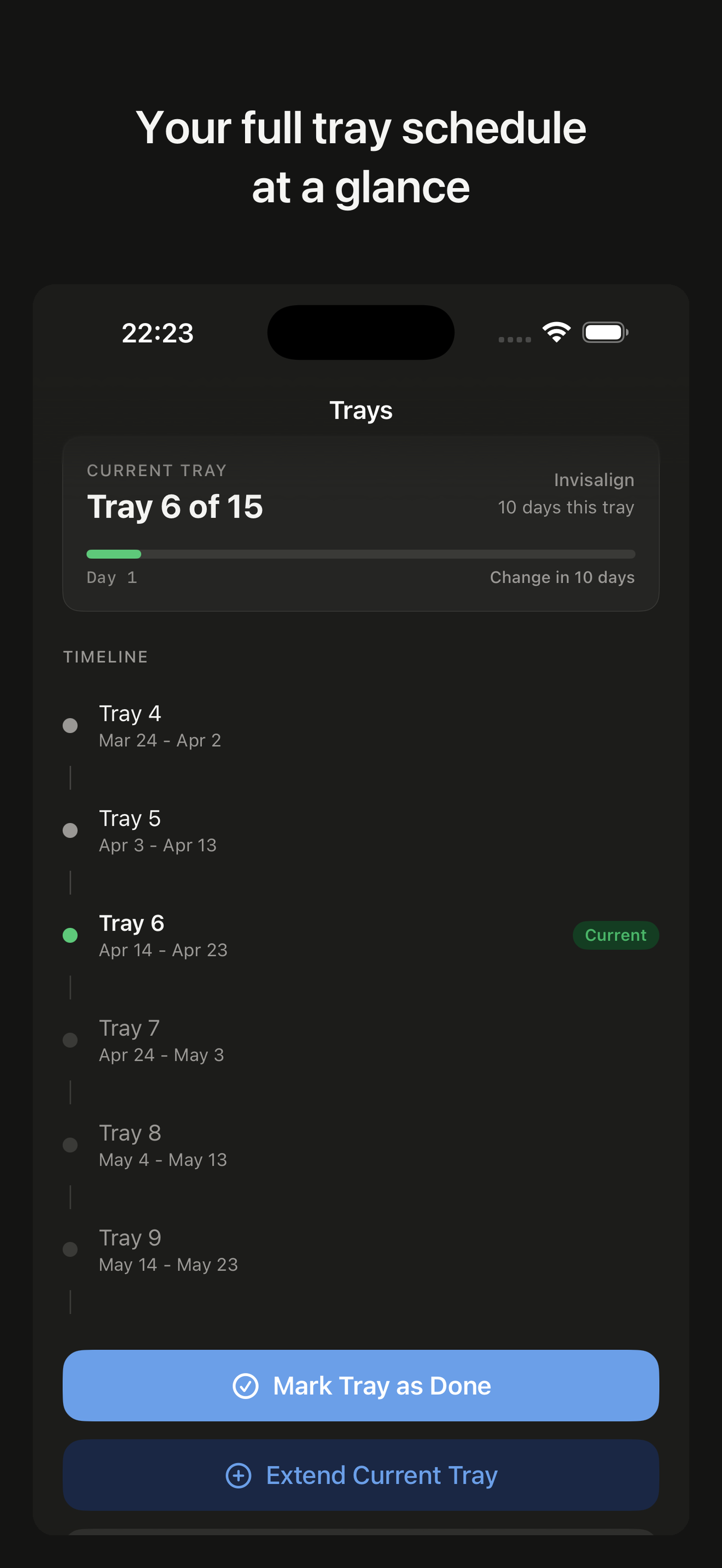Tap the Wi-Fi status icon
The image size is (722, 1568).
coord(556,332)
